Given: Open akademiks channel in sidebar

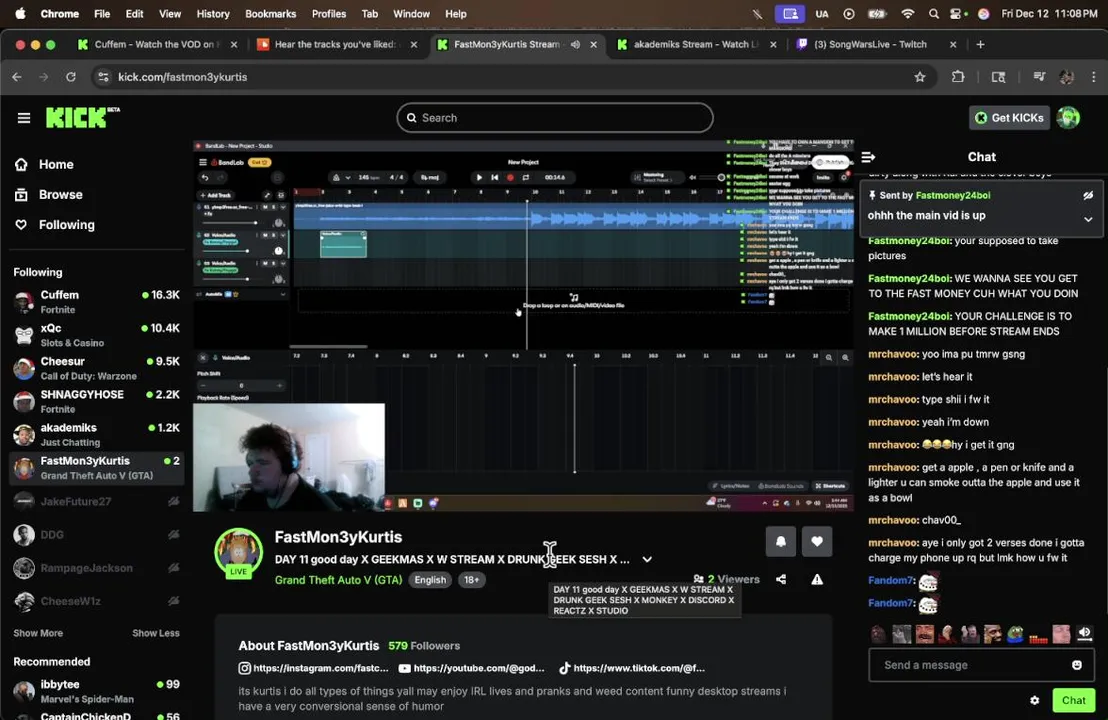Looking at the screenshot, I should [97, 435].
